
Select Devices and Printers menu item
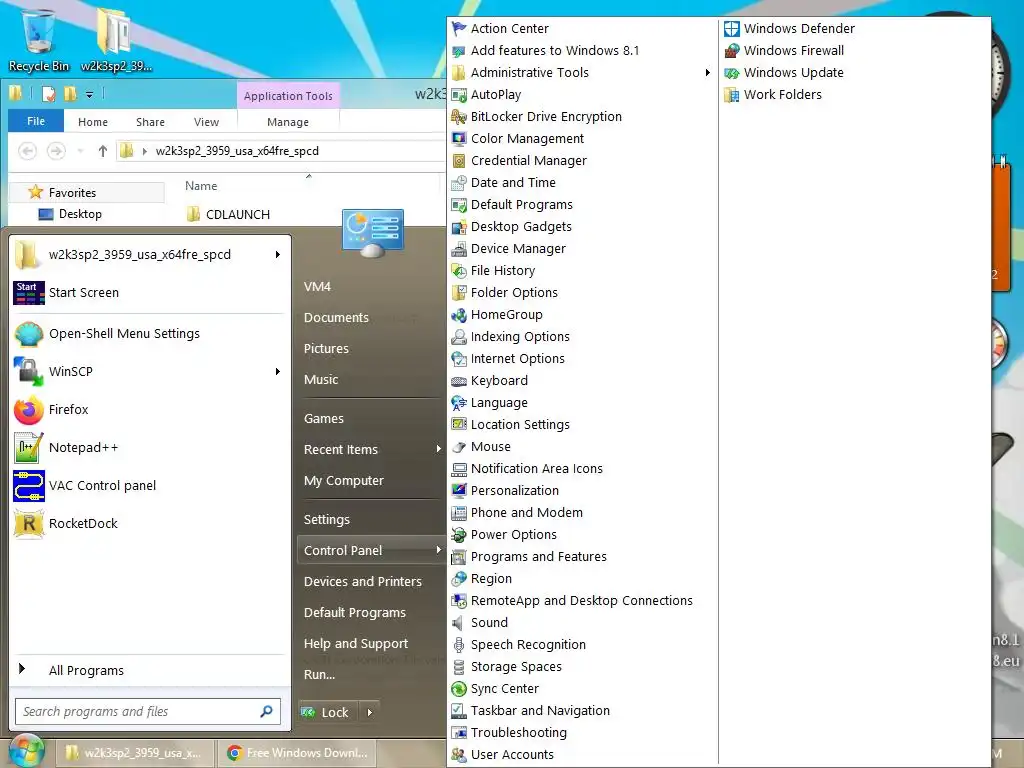tap(362, 582)
